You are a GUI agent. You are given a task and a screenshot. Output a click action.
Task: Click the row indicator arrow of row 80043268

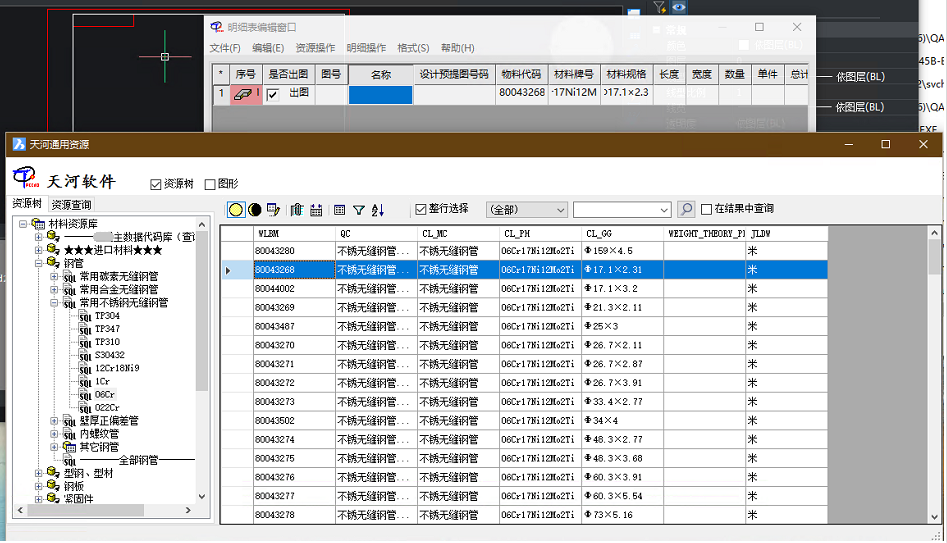coord(228,270)
